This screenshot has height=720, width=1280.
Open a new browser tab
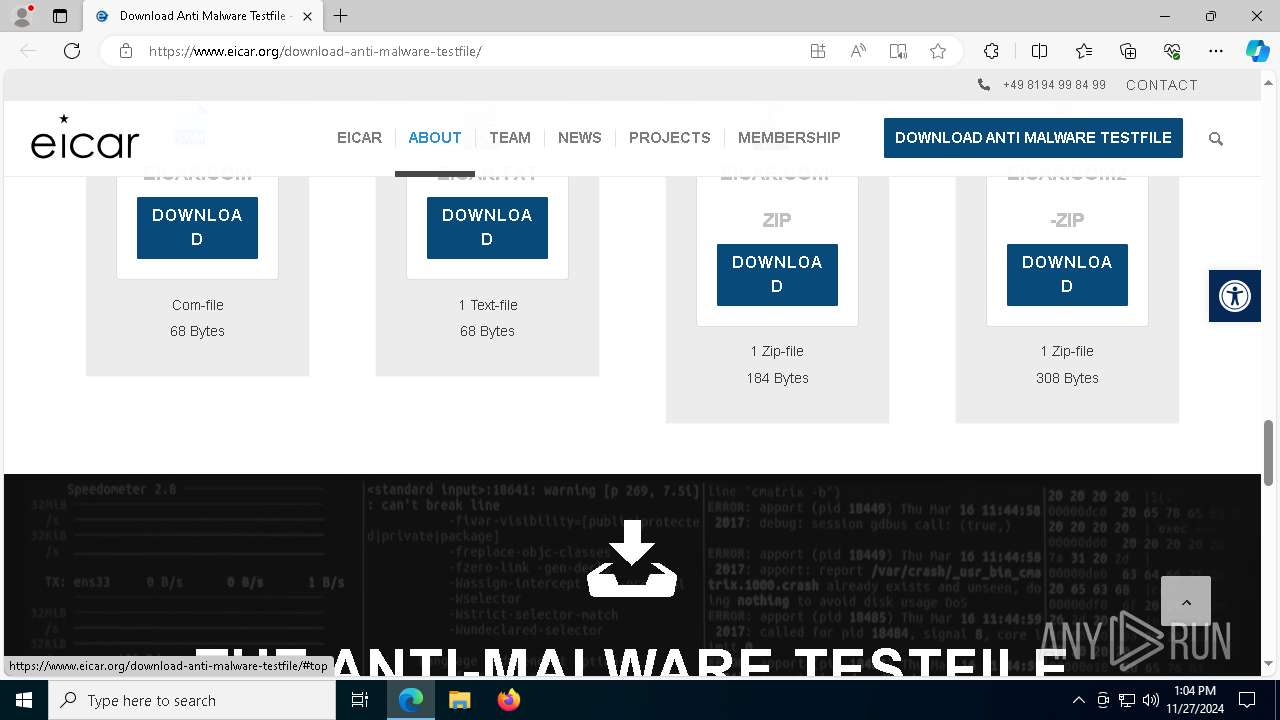[x=341, y=16]
